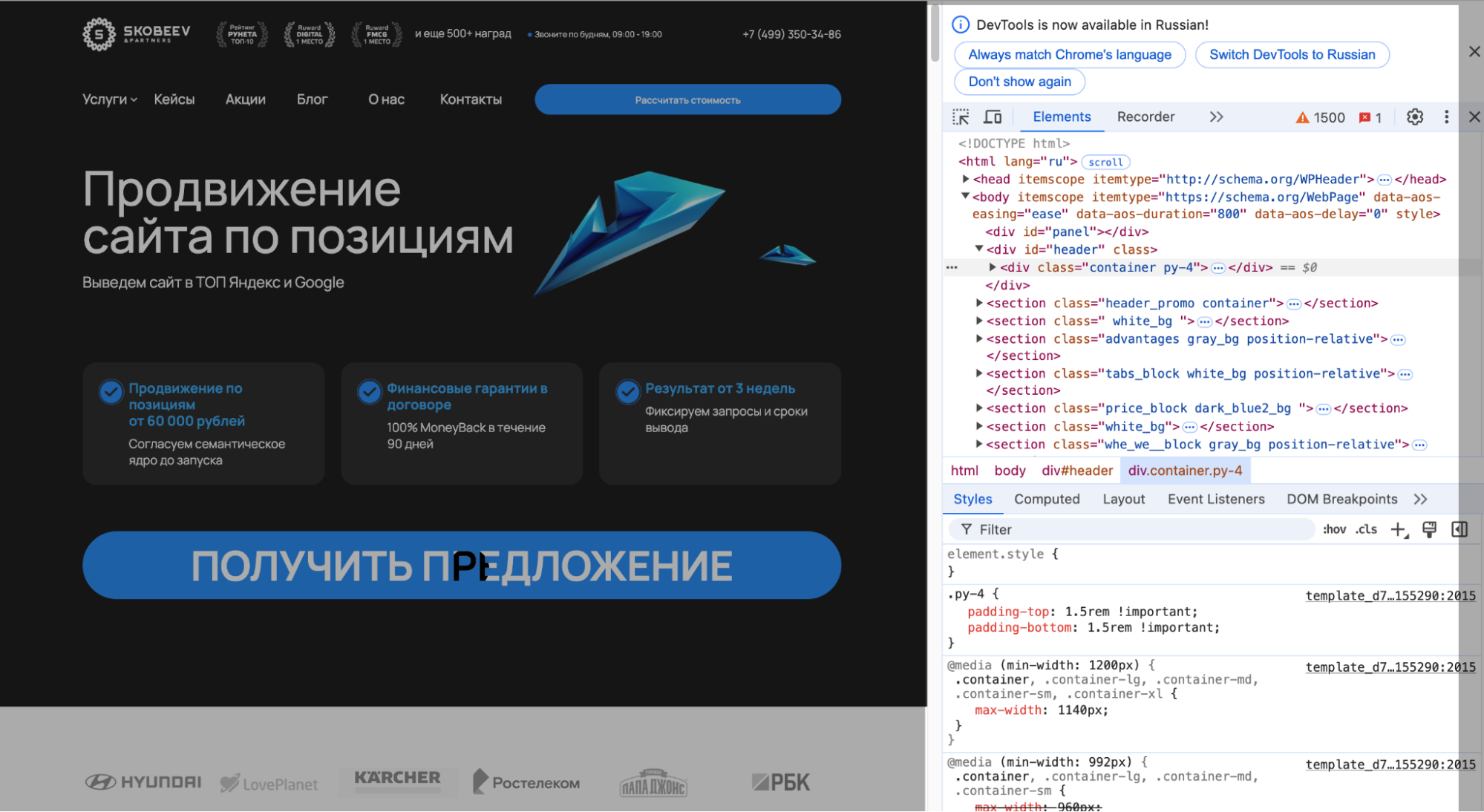1484x812 pixels.
Task: Expand the tabs_block white_bg section node
Action: [x=979, y=373]
